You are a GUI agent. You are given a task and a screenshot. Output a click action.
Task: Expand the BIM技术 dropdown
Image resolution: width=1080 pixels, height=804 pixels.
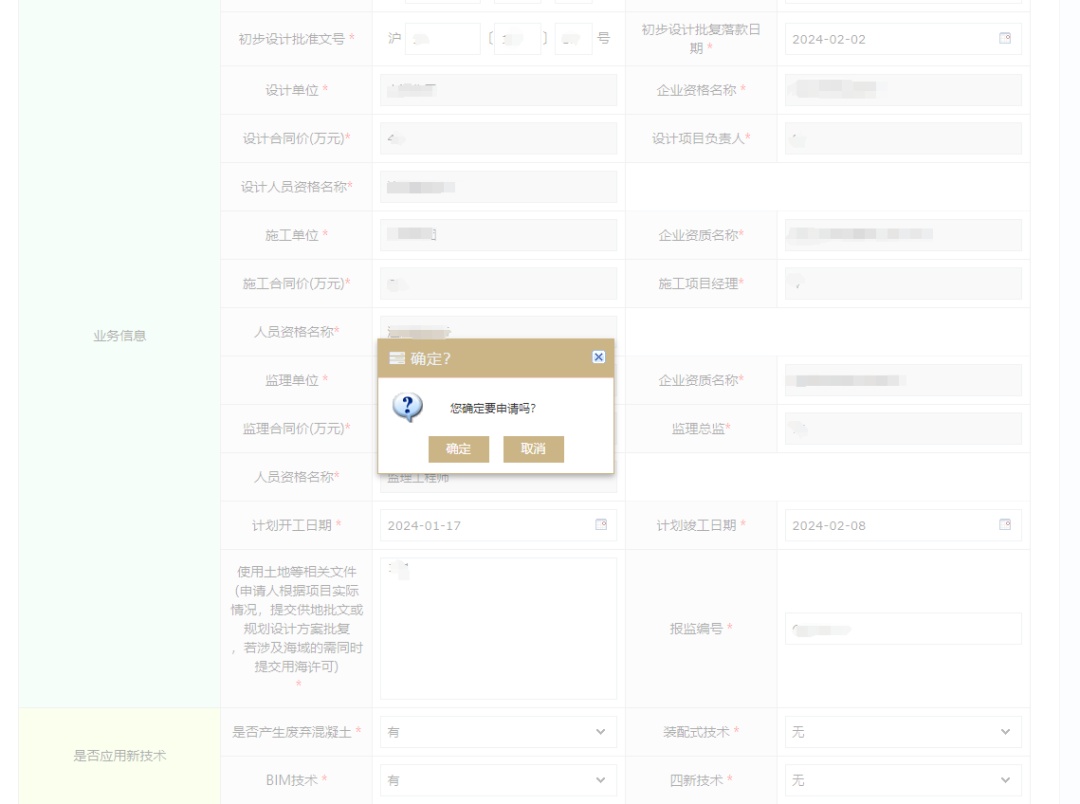point(498,780)
